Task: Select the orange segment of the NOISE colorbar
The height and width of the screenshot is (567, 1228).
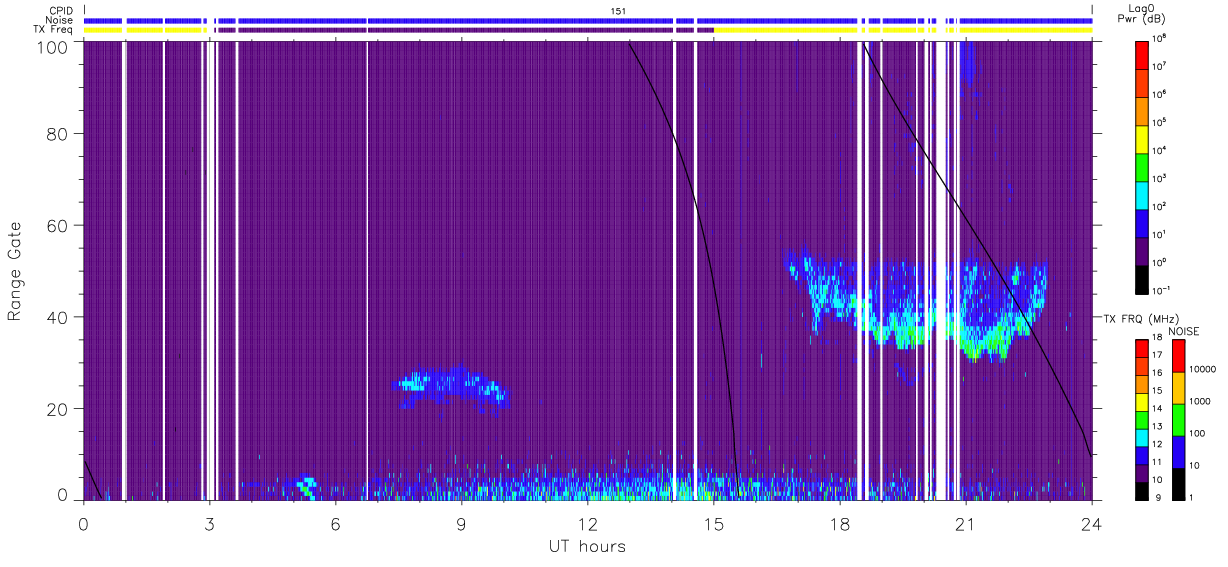Action: coord(1179,386)
